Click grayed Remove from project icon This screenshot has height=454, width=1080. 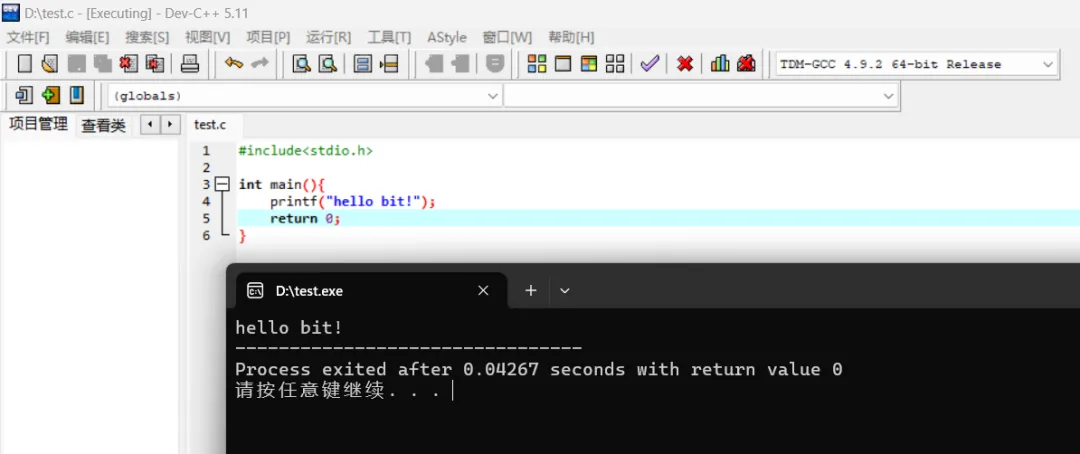click(460, 64)
